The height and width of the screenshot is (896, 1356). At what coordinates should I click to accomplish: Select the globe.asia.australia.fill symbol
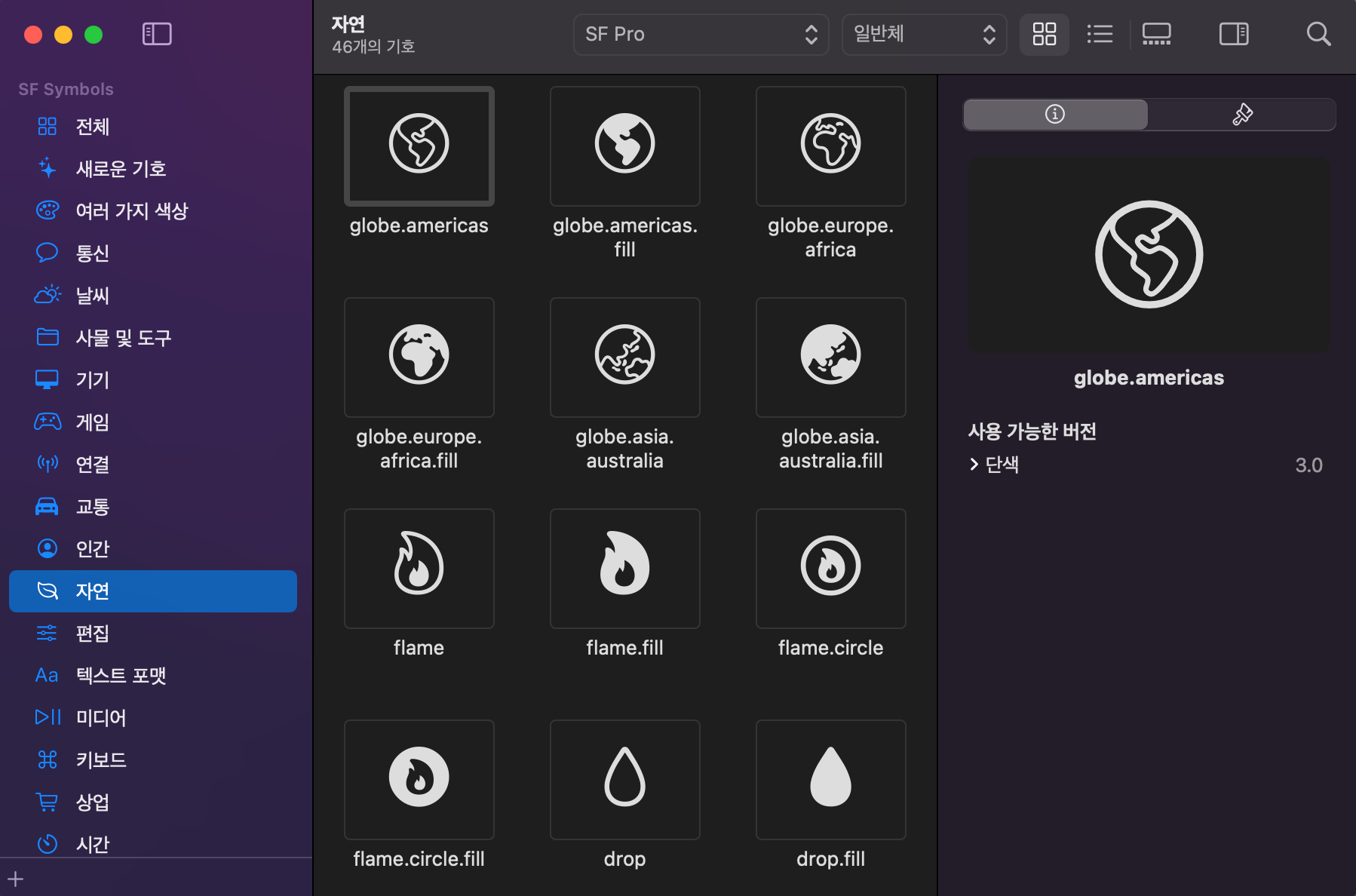tap(831, 357)
